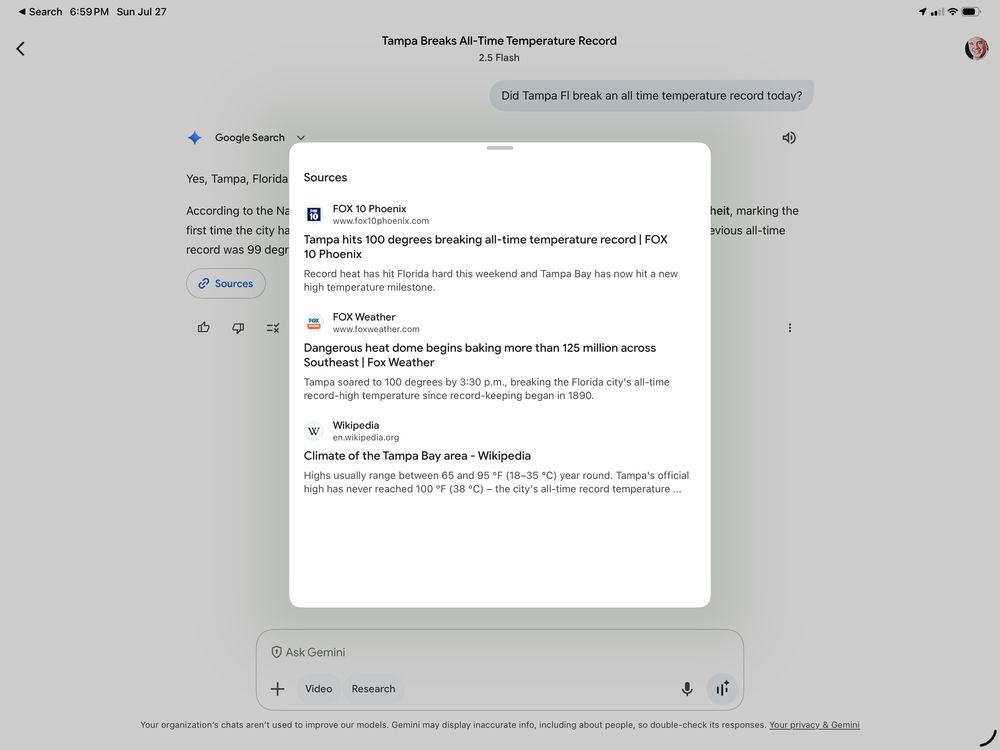Open the user profile avatar
Image resolution: width=1000 pixels, height=750 pixels.
tap(976, 48)
